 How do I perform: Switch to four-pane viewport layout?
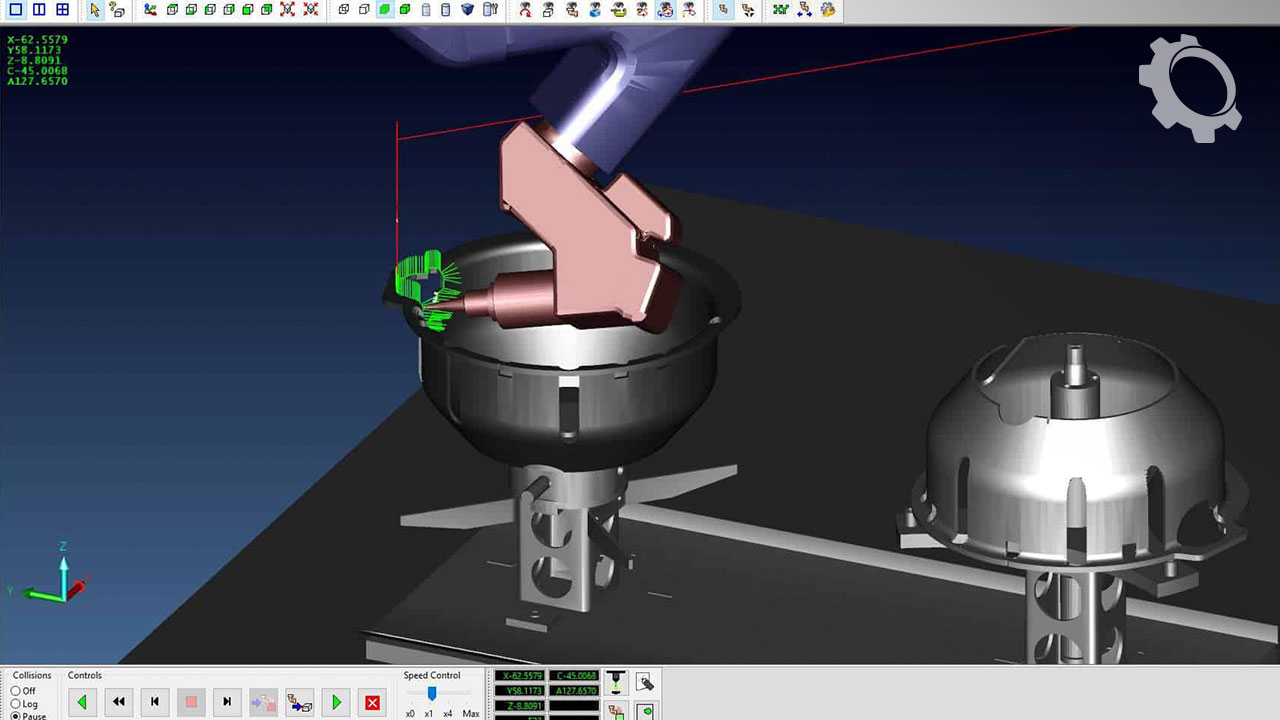point(62,10)
